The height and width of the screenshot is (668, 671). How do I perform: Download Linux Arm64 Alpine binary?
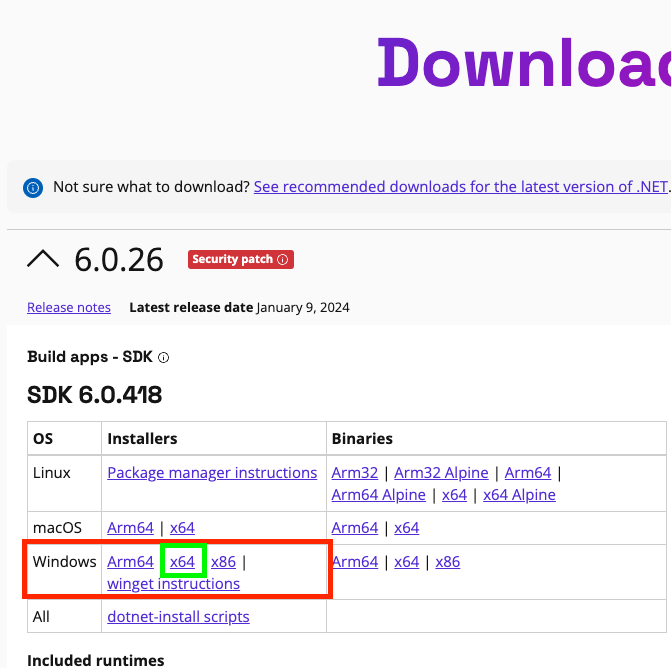click(379, 495)
